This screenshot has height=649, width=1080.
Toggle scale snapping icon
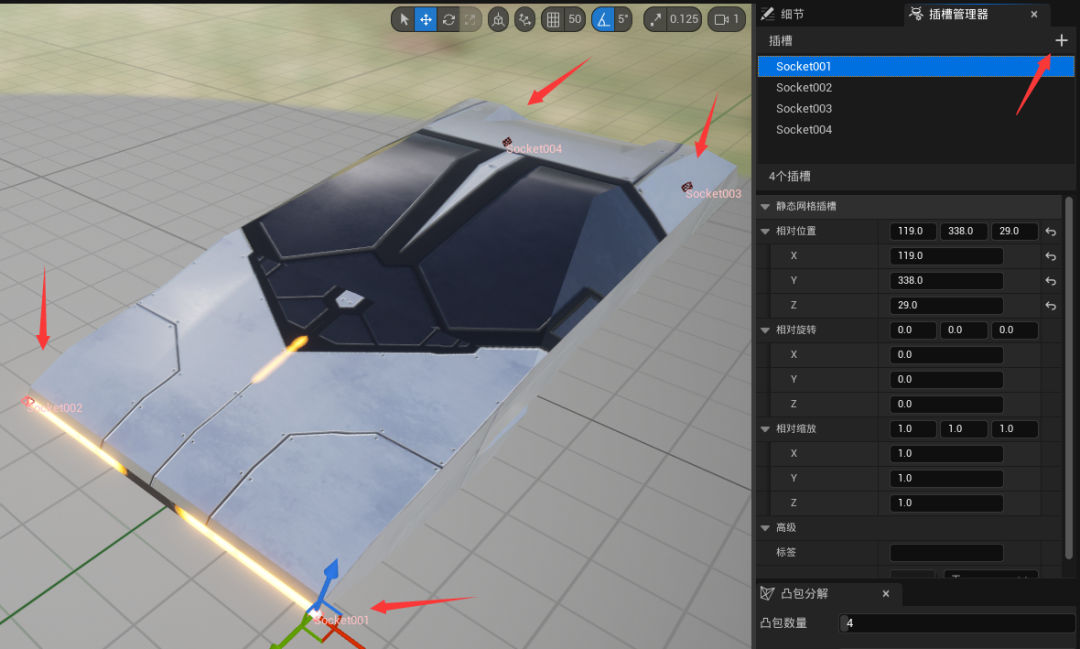[655, 19]
